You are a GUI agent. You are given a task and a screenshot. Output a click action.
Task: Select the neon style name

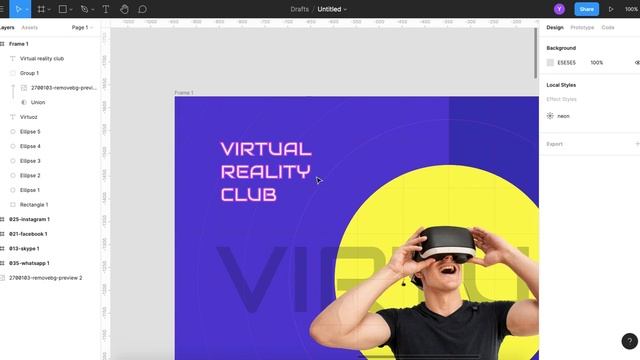point(563,116)
